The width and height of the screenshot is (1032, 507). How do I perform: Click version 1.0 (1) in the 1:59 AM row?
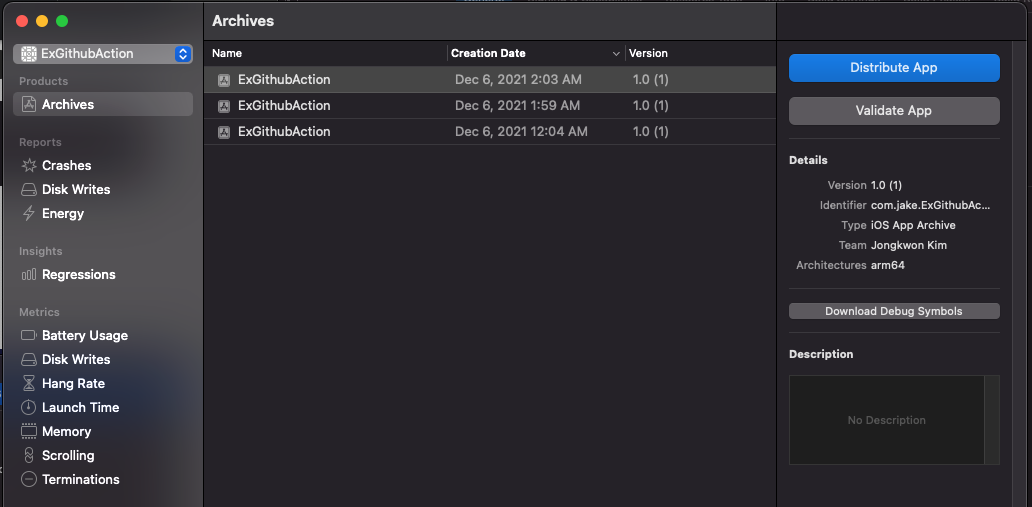tap(650, 106)
